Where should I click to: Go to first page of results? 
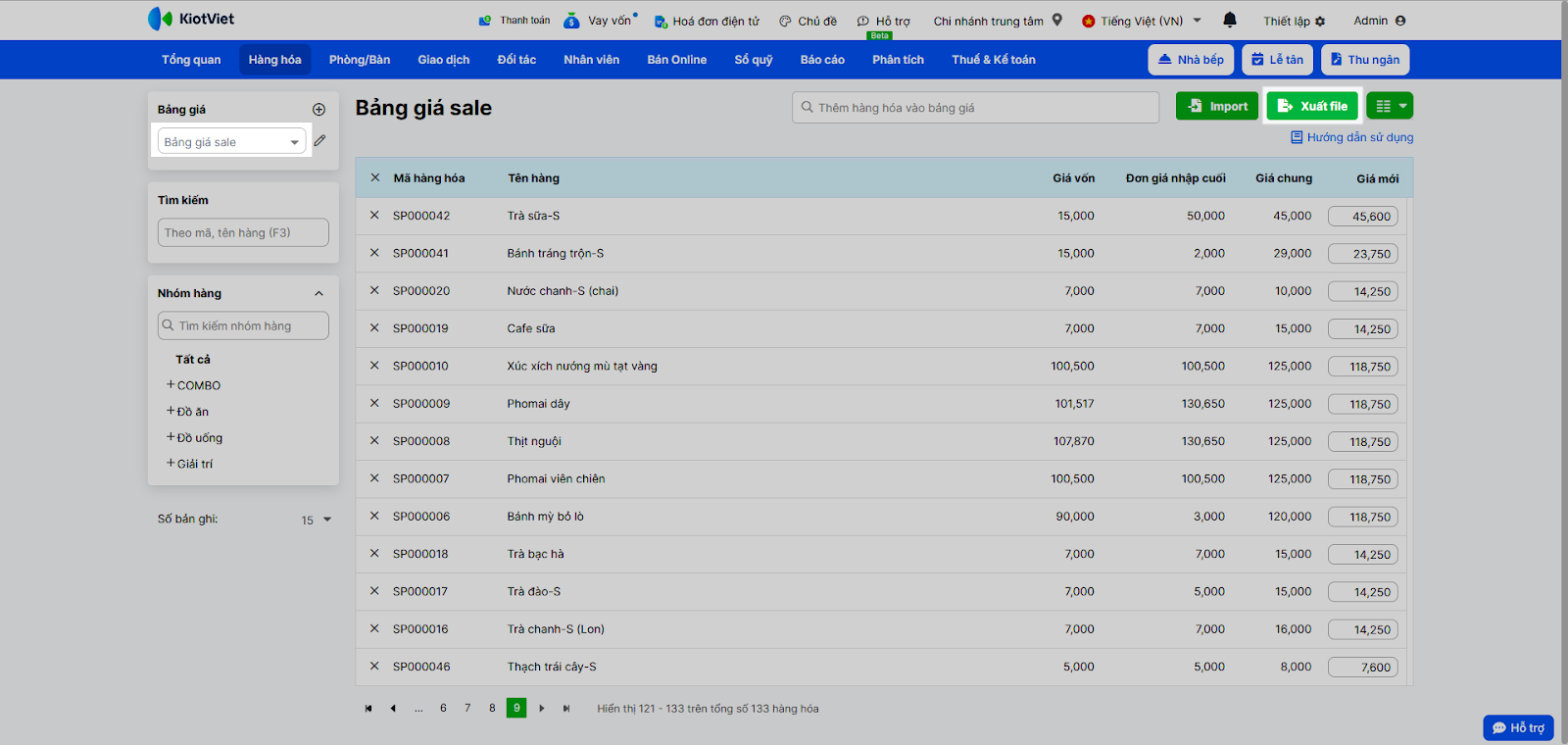coord(368,709)
